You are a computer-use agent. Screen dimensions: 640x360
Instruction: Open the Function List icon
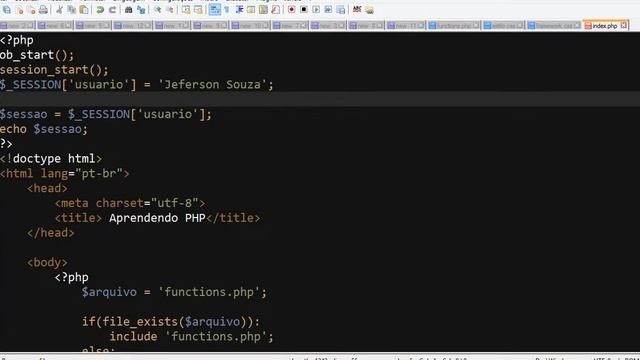tap(276, 10)
